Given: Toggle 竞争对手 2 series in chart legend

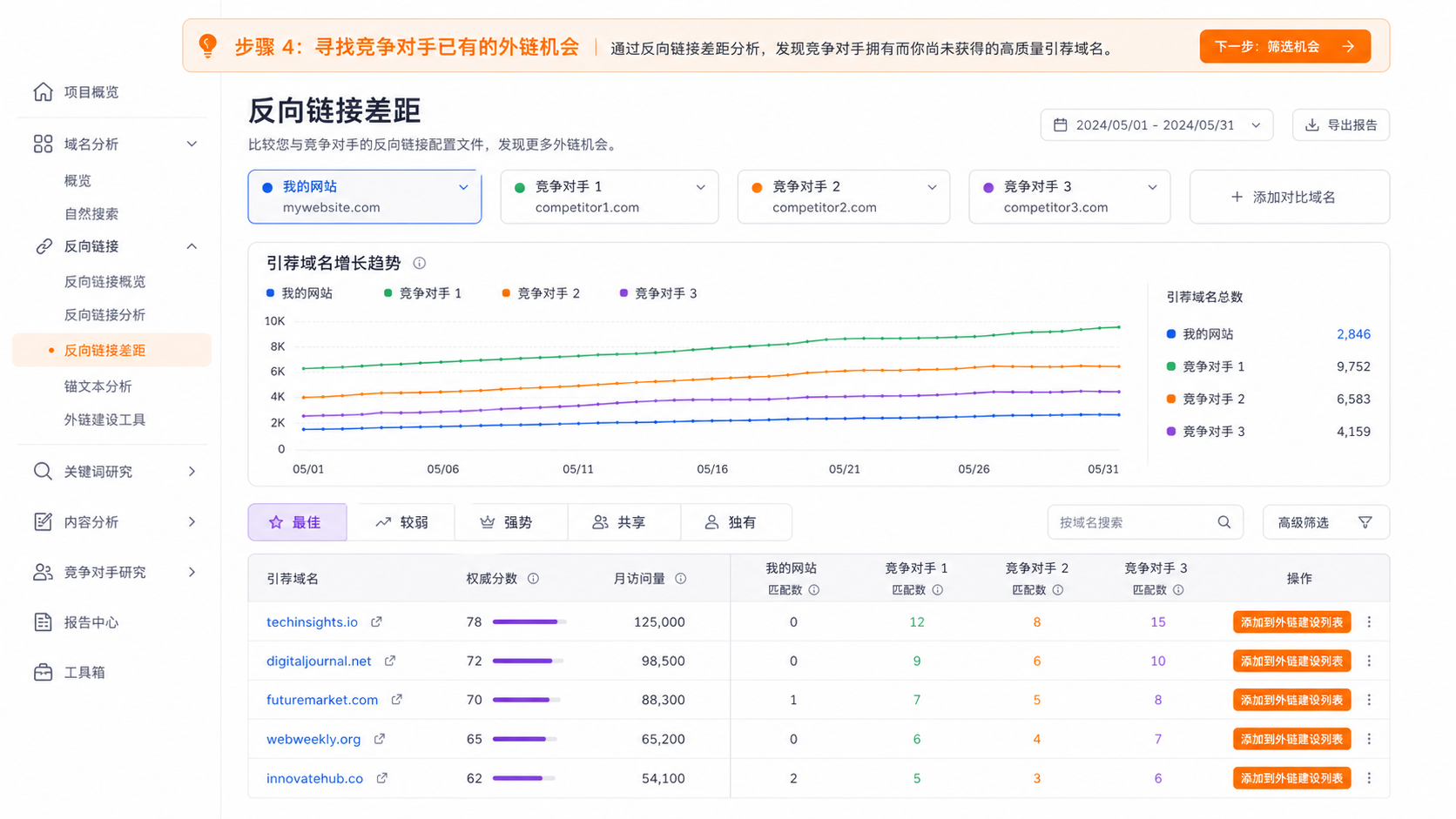Looking at the screenshot, I should pyautogui.click(x=541, y=293).
